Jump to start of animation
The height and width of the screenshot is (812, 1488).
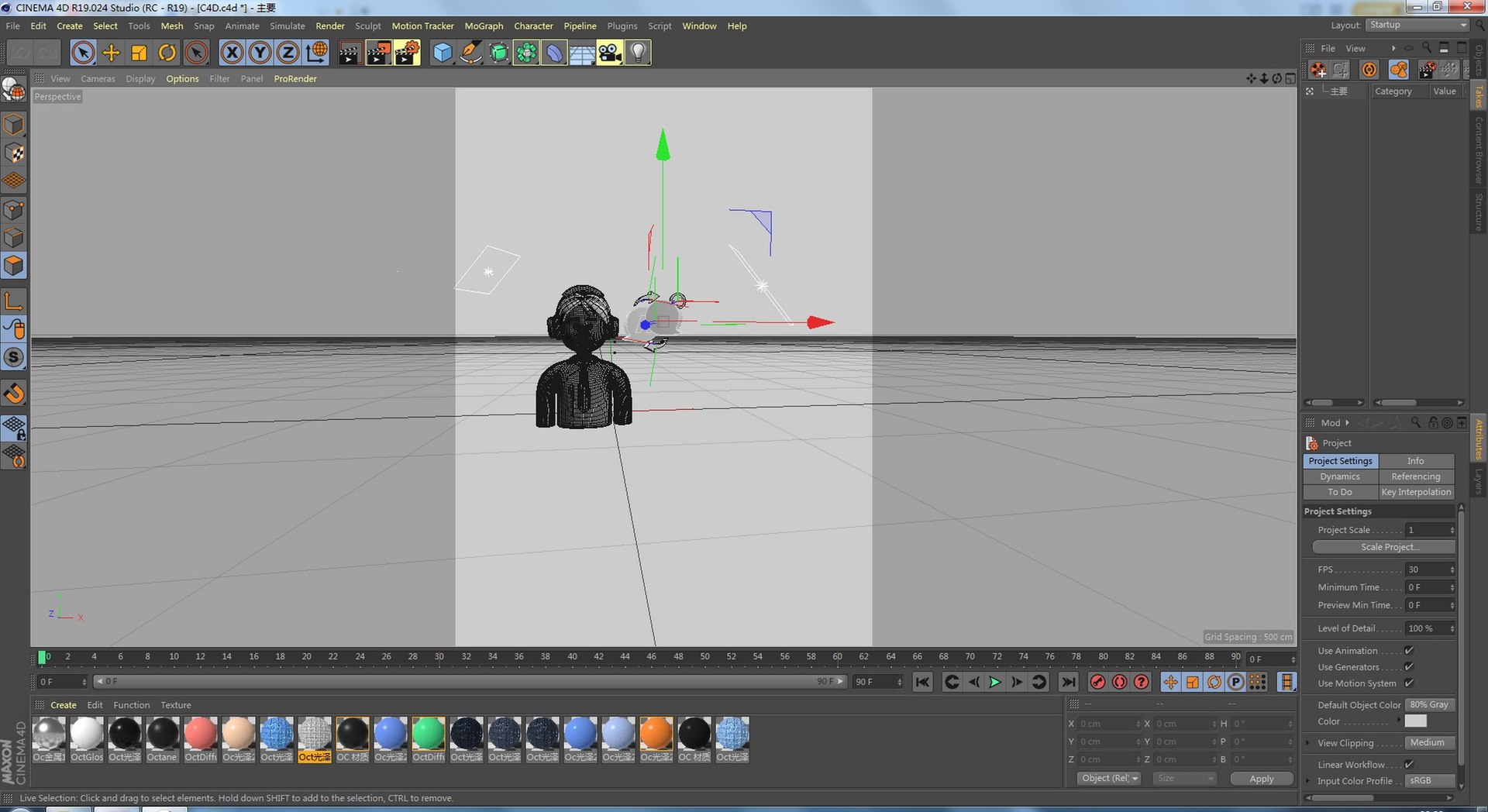click(x=922, y=682)
